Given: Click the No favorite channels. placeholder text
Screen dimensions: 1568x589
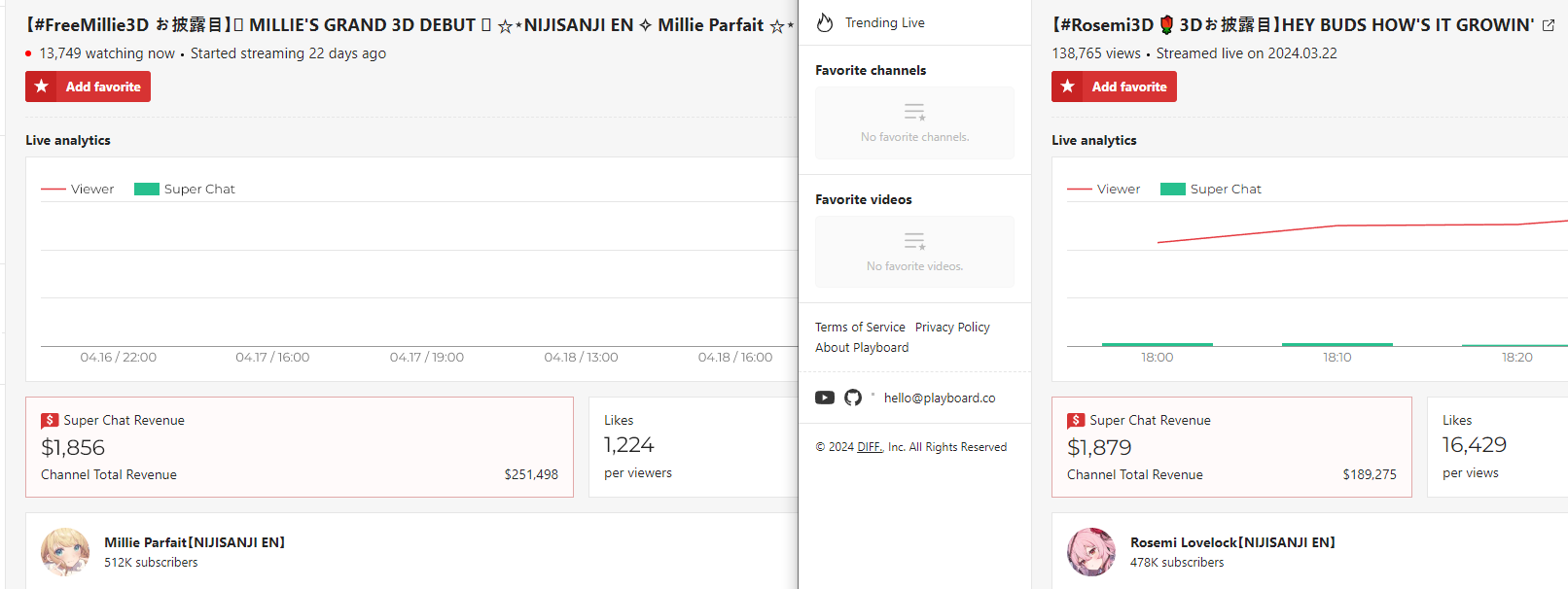Looking at the screenshot, I should [x=914, y=137].
